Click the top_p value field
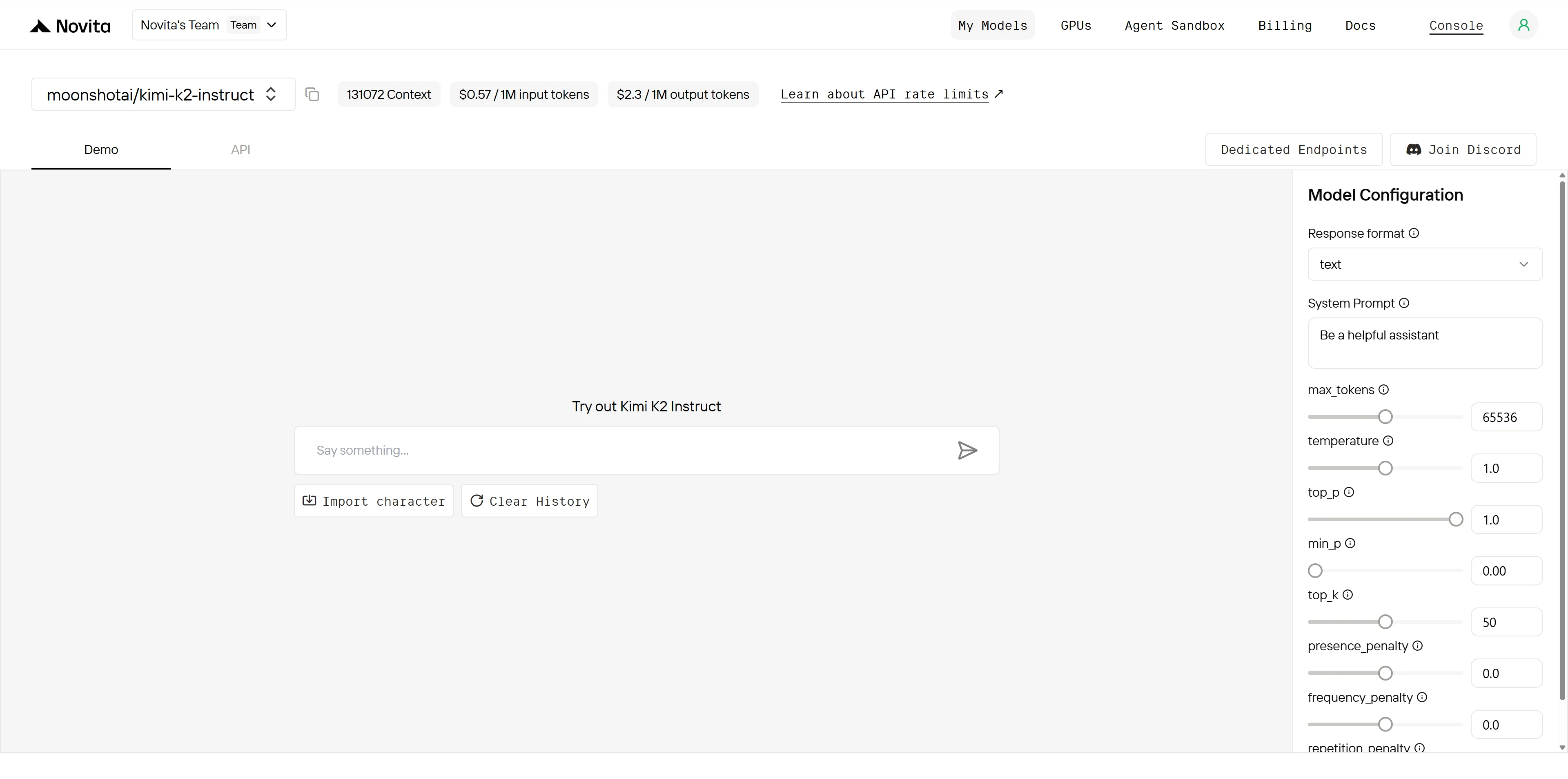This screenshot has height=779, width=1568. click(x=1506, y=520)
